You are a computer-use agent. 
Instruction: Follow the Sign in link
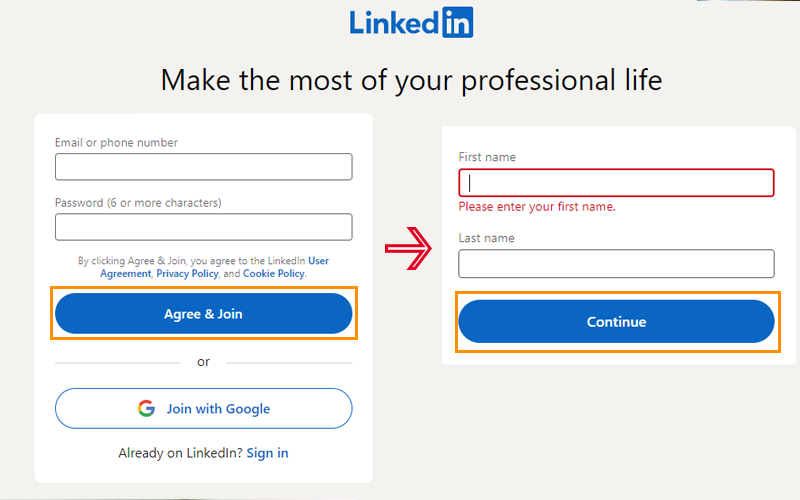[267, 453]
